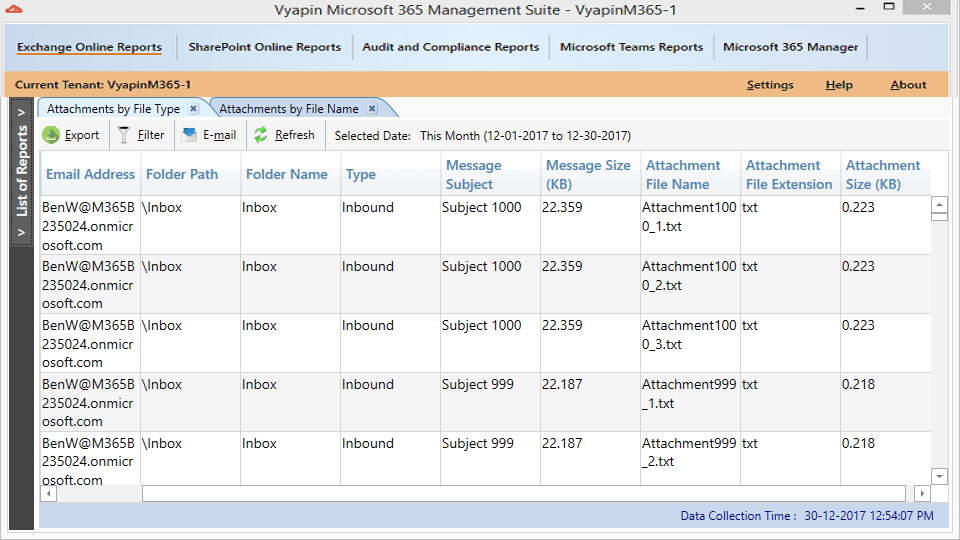Image resolution: width=960 pixels, height=540 pixels.
Task: Open Microsoft 365 Manager section
Action: (x=790, y=47)
